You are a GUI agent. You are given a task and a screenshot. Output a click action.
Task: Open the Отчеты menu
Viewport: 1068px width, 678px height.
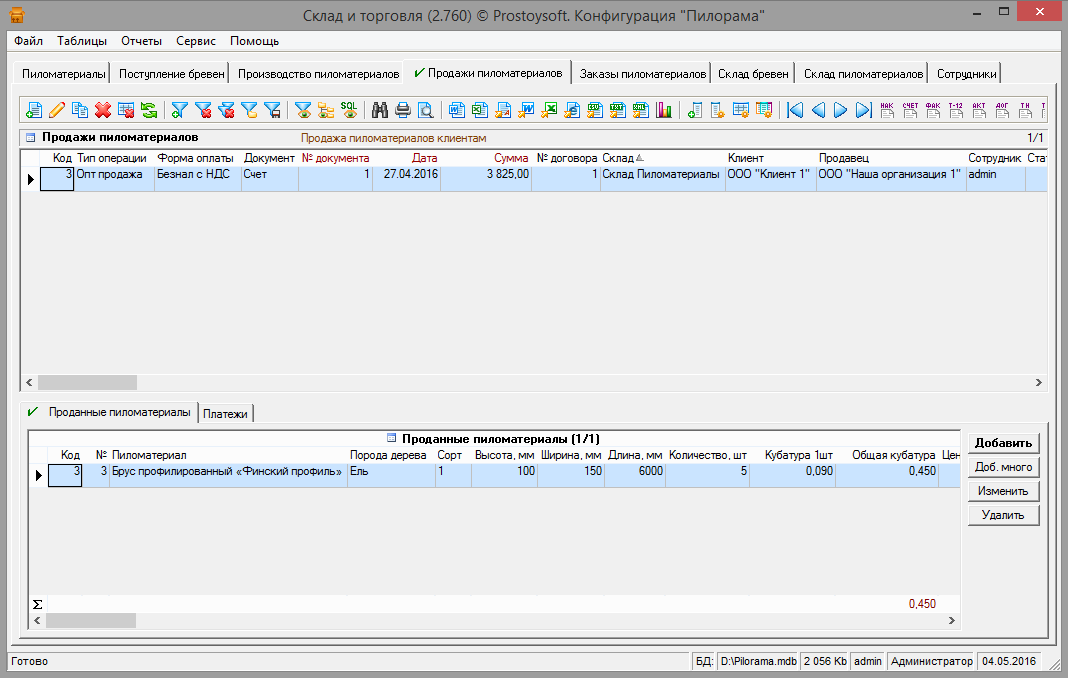[141, 41]
